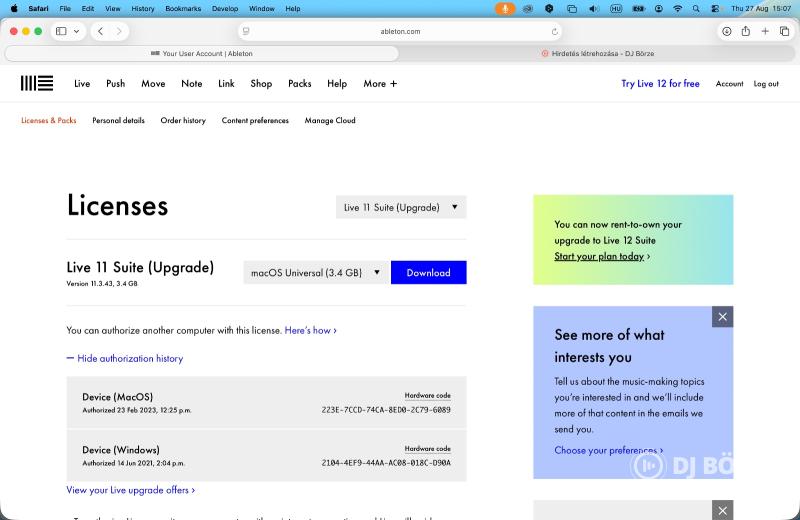800x520 pixels.
Task: Open the macOS Universal (3.4 GB) installer dropdown
Action: coord(316,273)
